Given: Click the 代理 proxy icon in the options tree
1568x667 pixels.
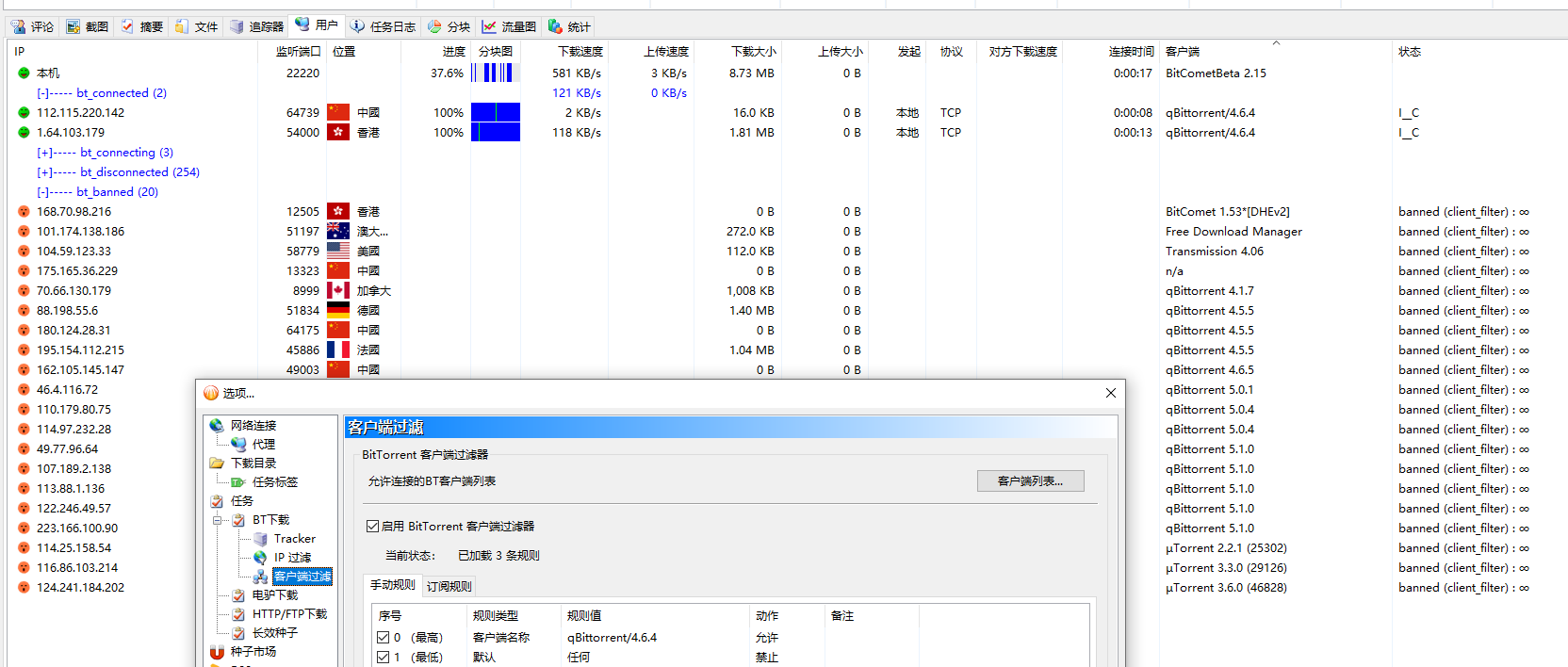Looking at the screenshot, I should (x=238, y=444).
